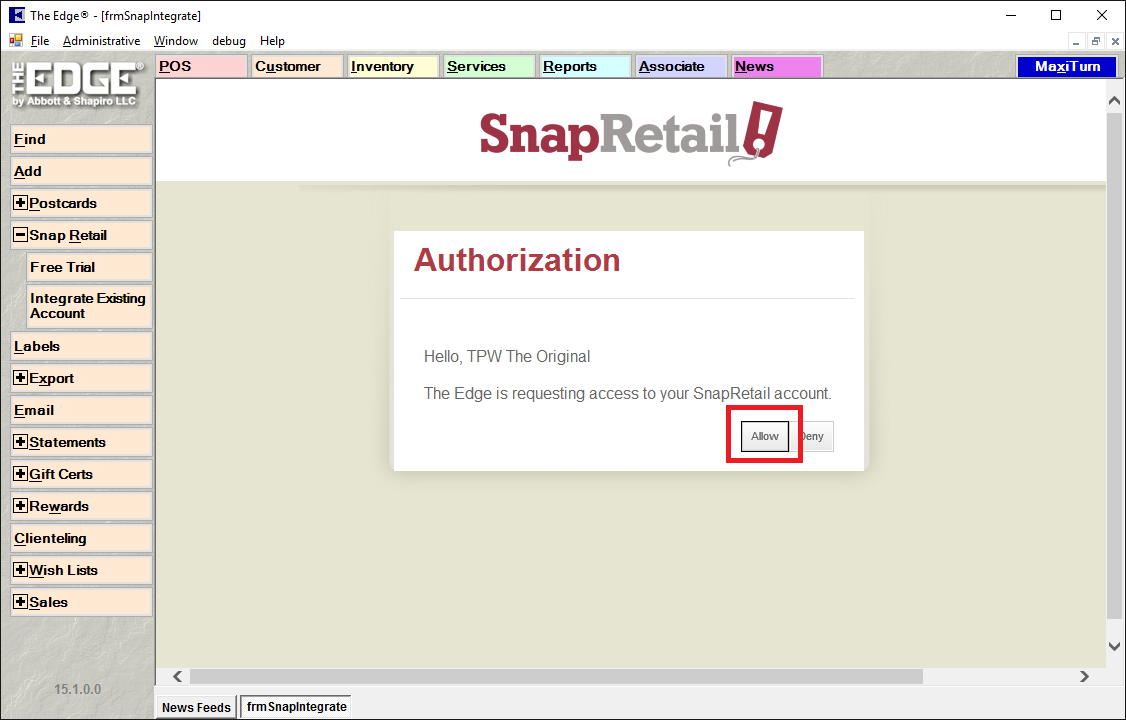The height and width of the screenshot is (720, 1126).
Task: Expand the Rewards group
Action: coord(21,506)
